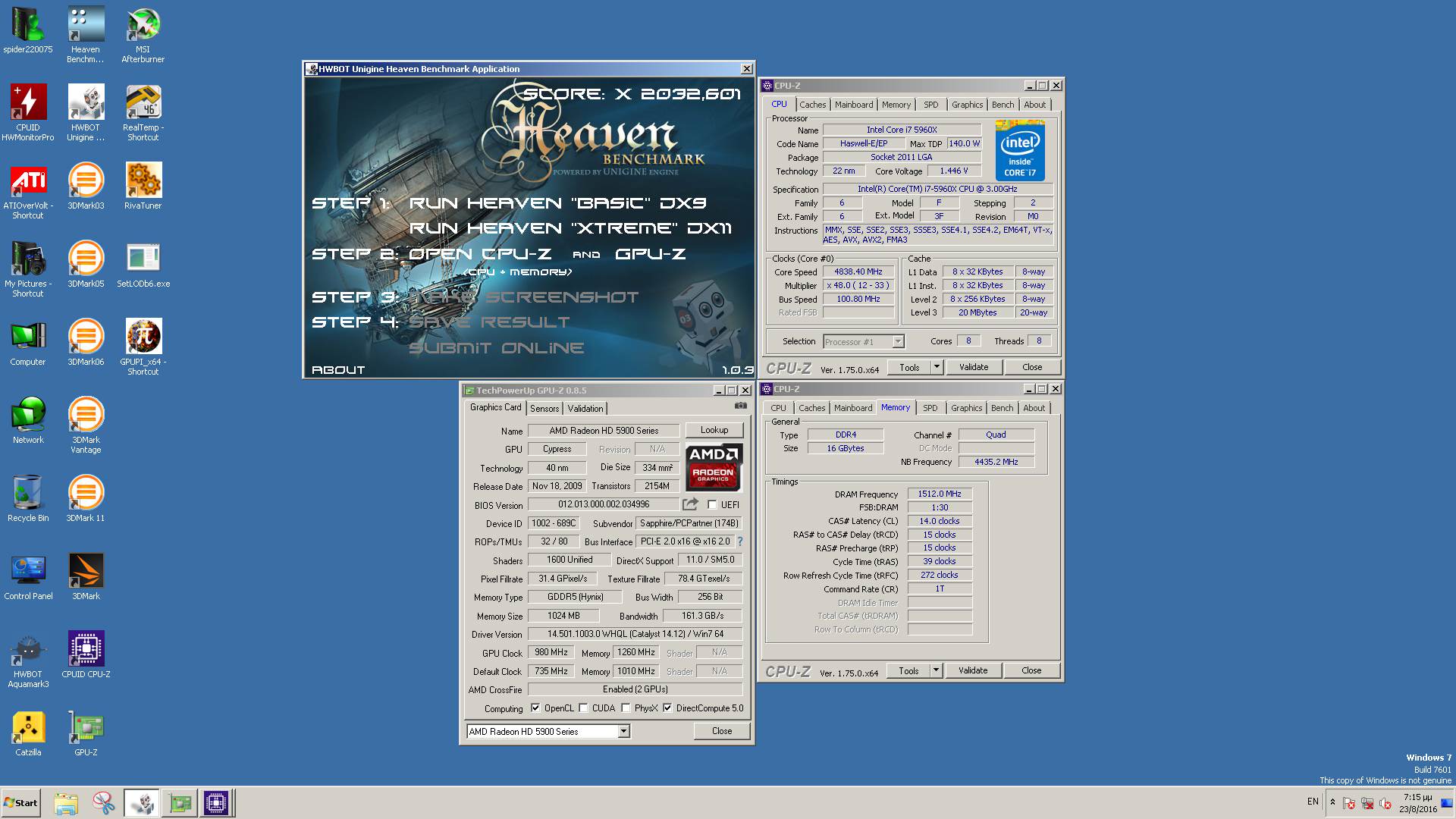Image resolution: width=1456 pixels, height=819 pixels.
Task: Click BIOS version share/export icon
Action: (690, 504)
